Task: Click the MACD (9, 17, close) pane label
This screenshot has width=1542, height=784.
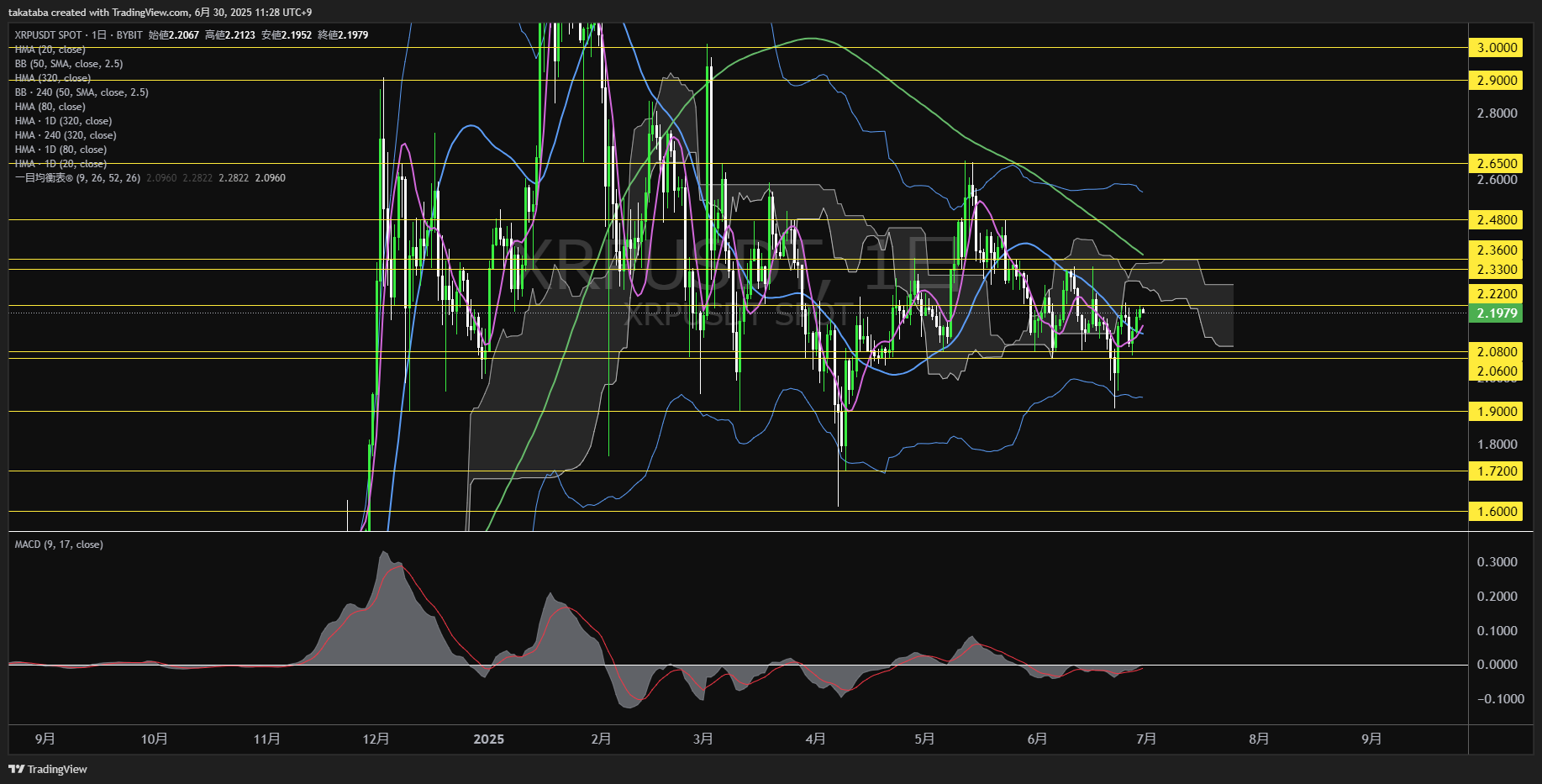Action: click(x=59, y=545)
